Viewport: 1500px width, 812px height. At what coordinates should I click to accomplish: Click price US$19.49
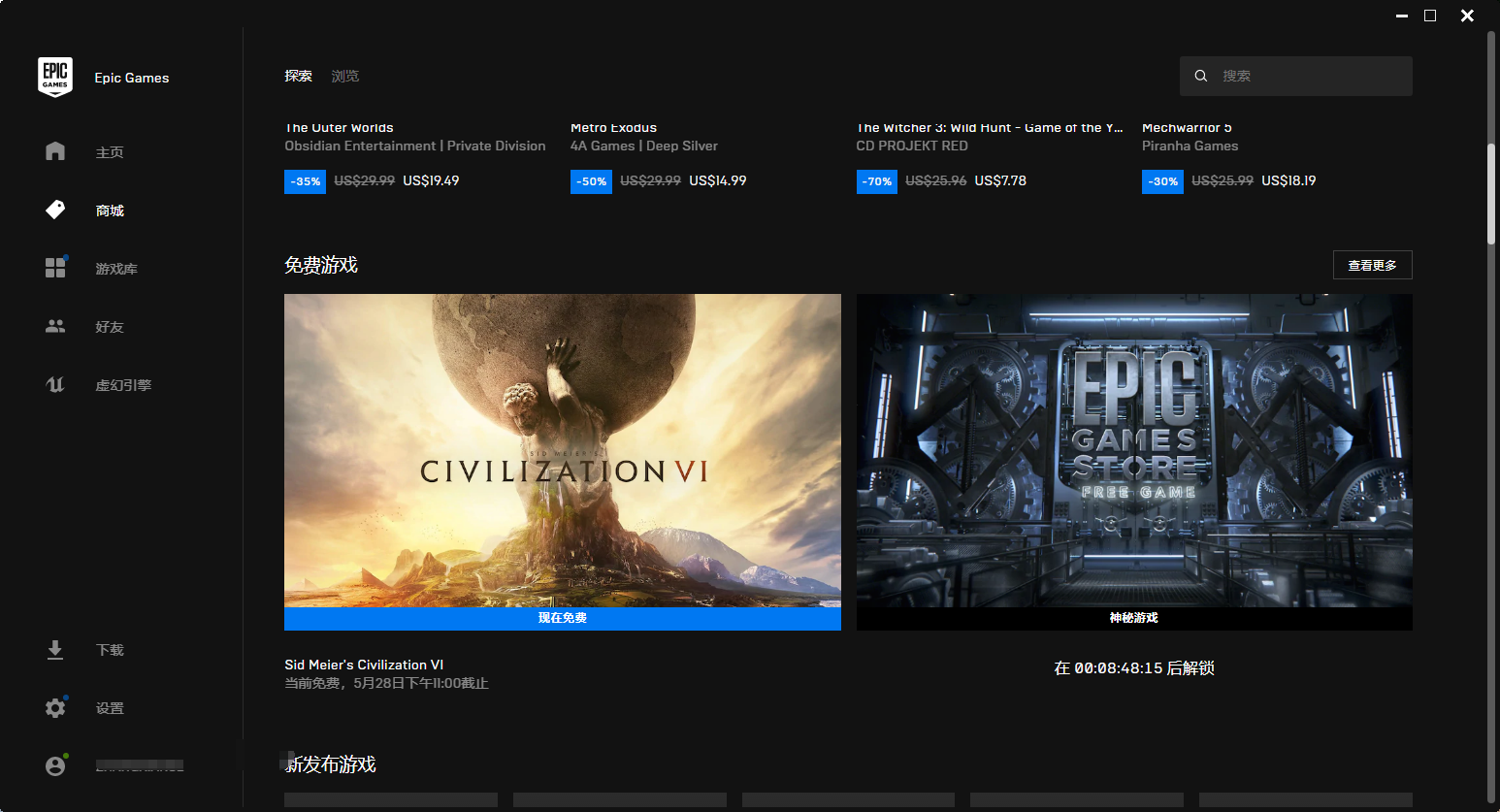[431, 180]
